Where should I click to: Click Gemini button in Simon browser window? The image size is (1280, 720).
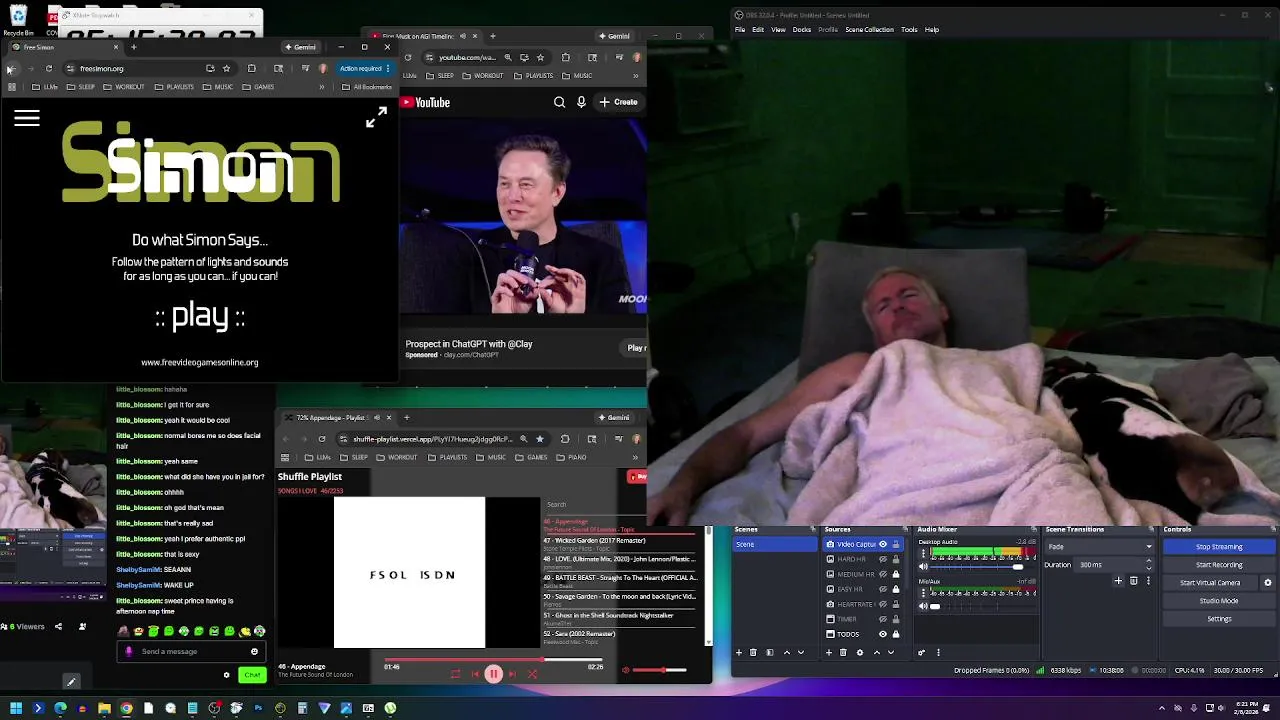tap(301, 47)
